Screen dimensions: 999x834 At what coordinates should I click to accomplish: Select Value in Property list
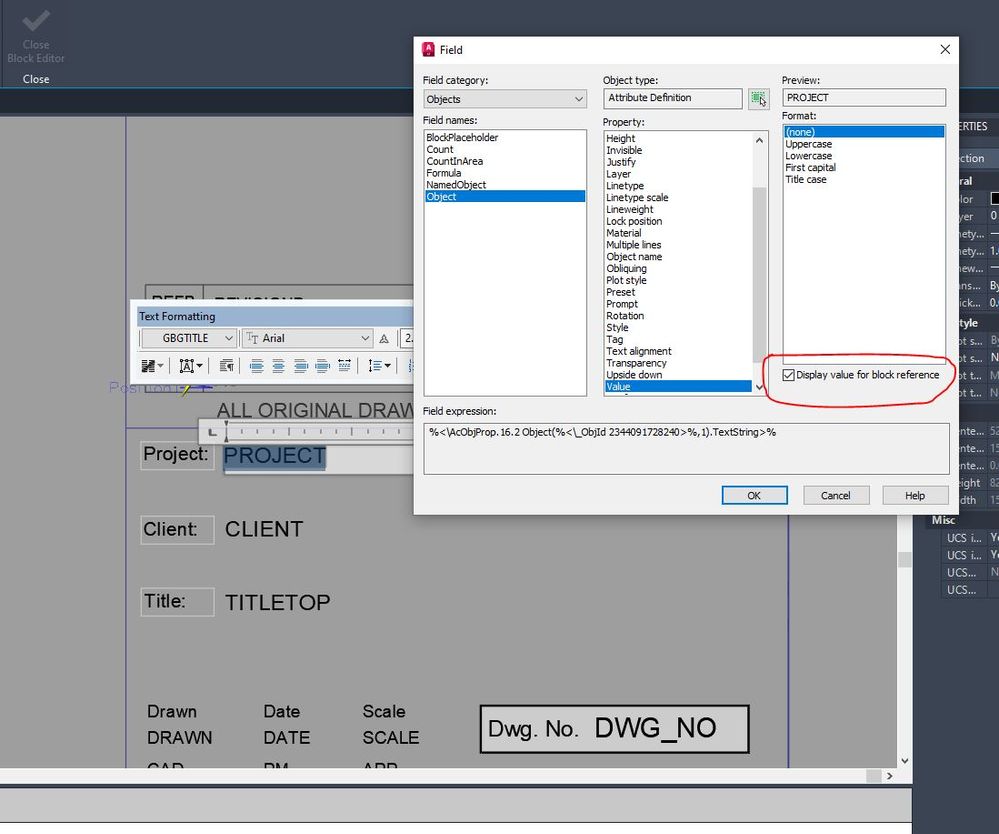(678, 387)
